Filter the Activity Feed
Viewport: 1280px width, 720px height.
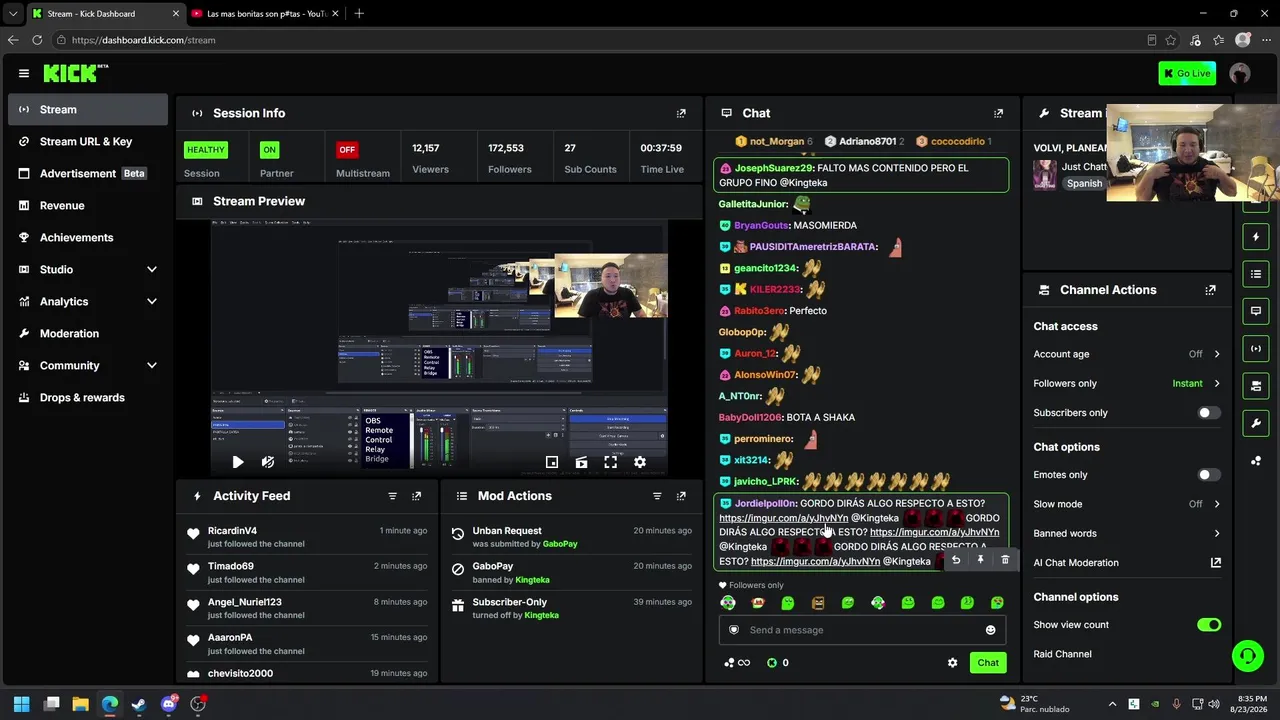392,496
